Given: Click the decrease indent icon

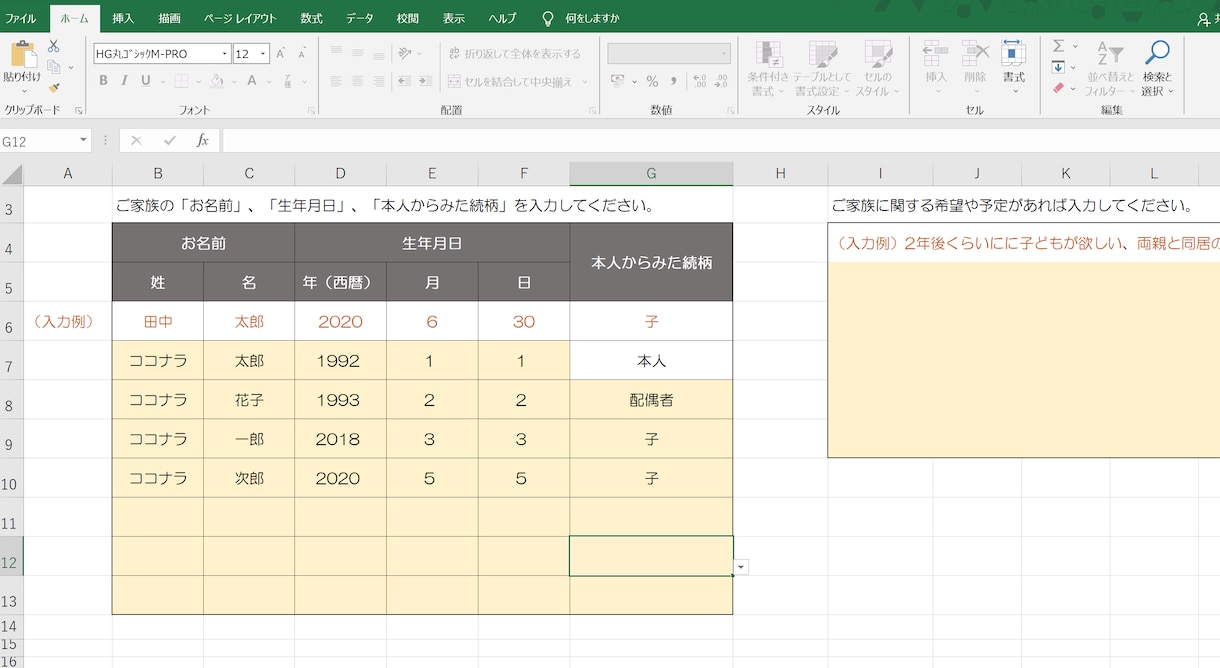Looking at the screenshot, I should click(405, 81).
